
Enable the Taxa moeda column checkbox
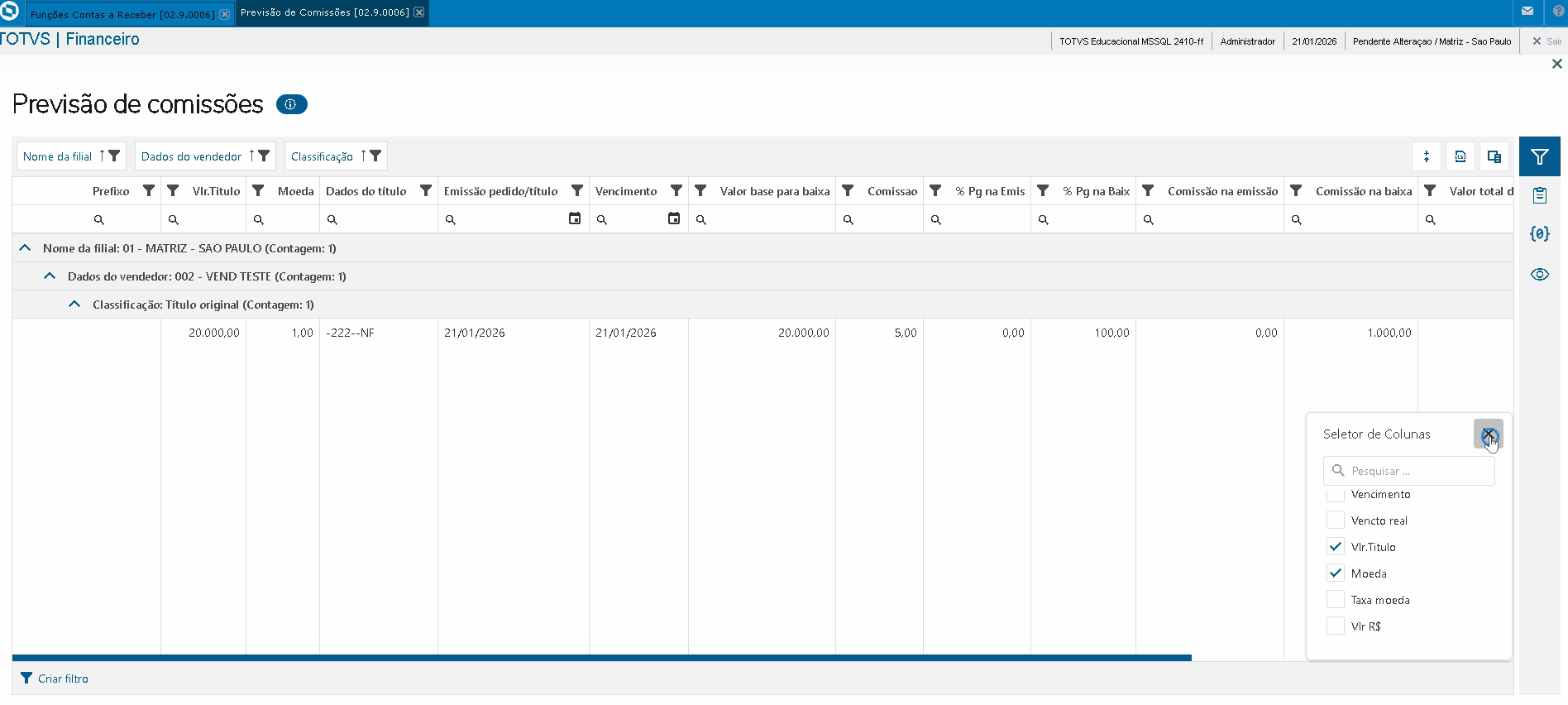coord(1335,600)
